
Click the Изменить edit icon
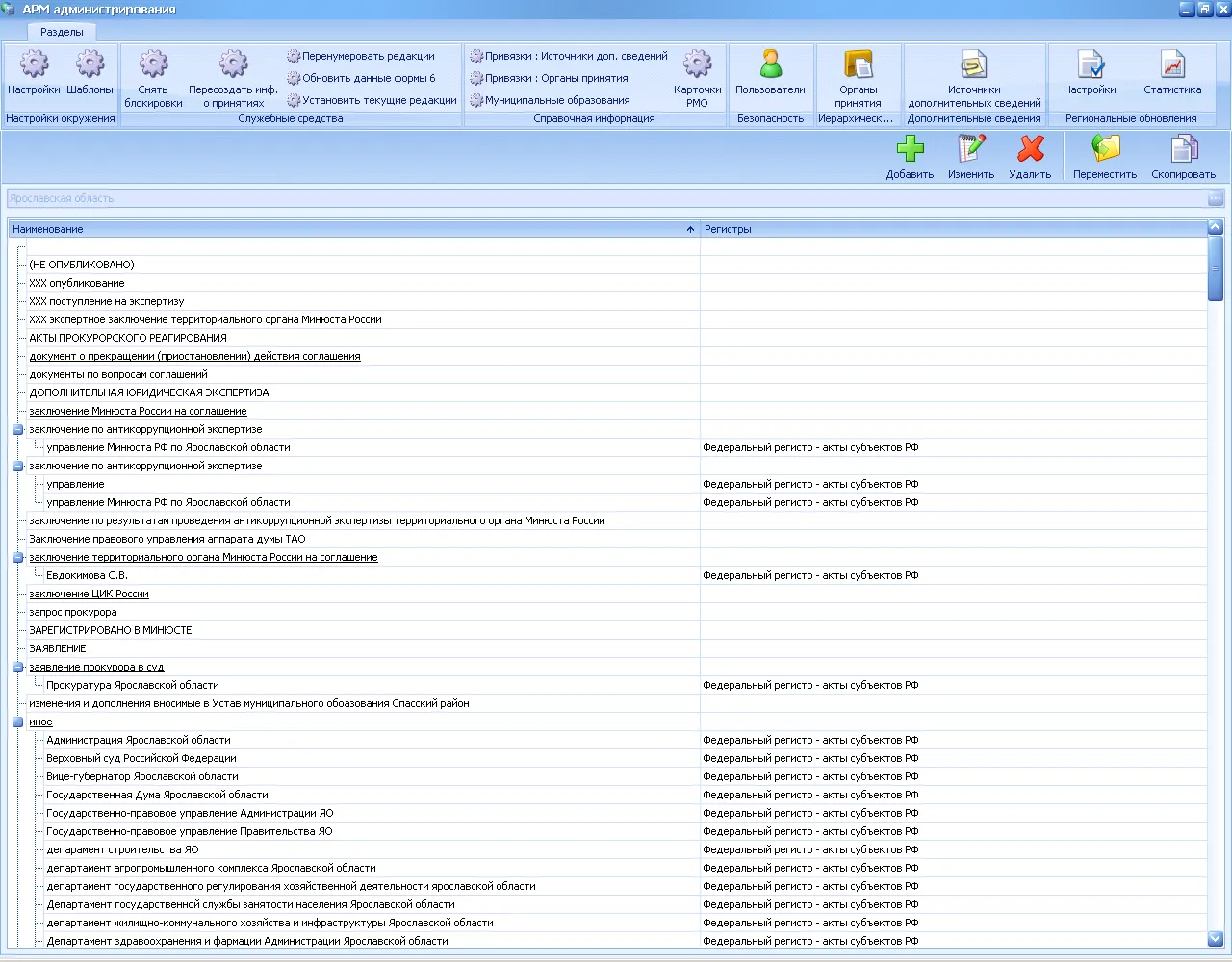tap(971, 149)
